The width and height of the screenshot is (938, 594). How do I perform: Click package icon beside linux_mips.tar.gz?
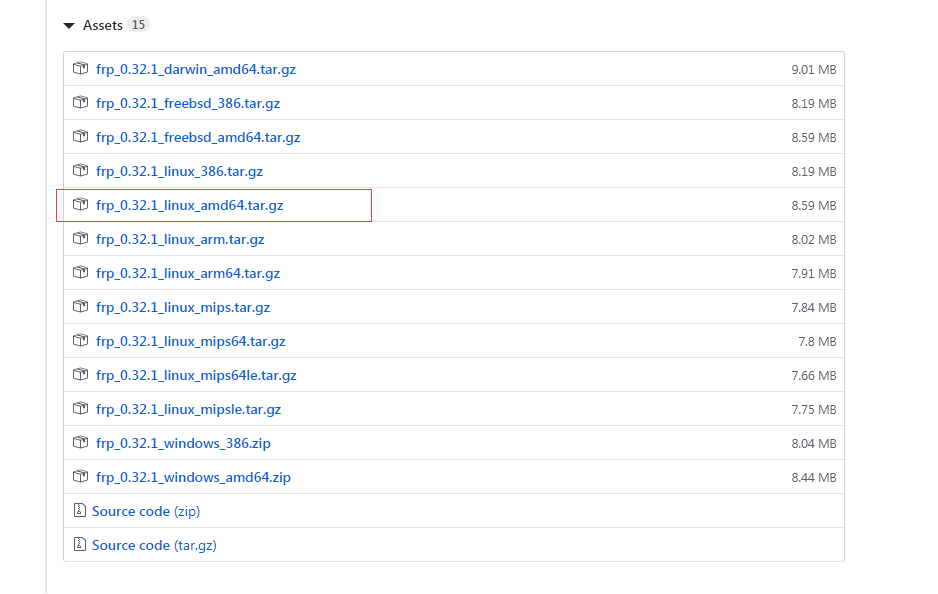coord(80,306)
